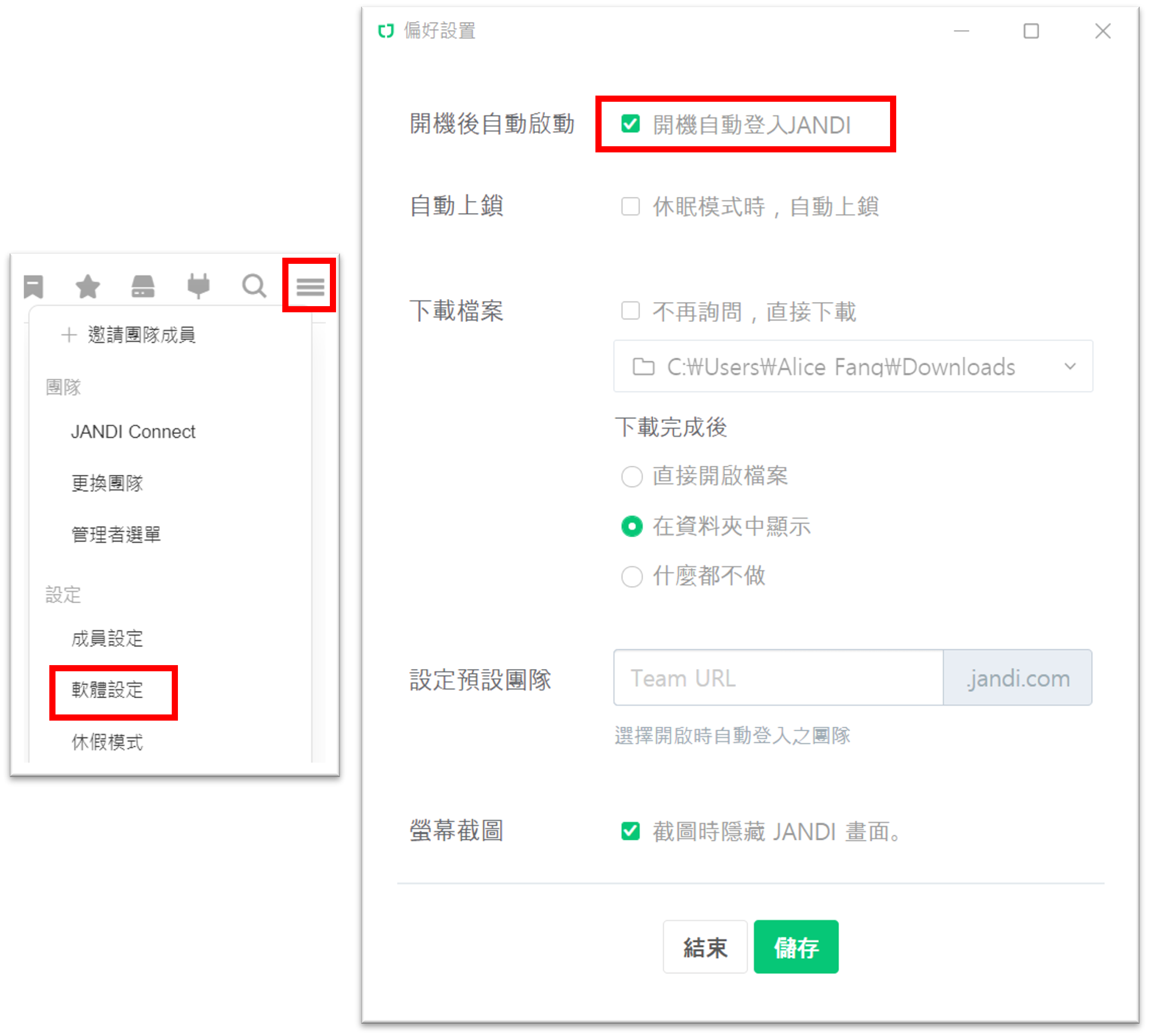Close the 偏好設置 window
1149x1036 pixels.
click(x=1102, y=31)
